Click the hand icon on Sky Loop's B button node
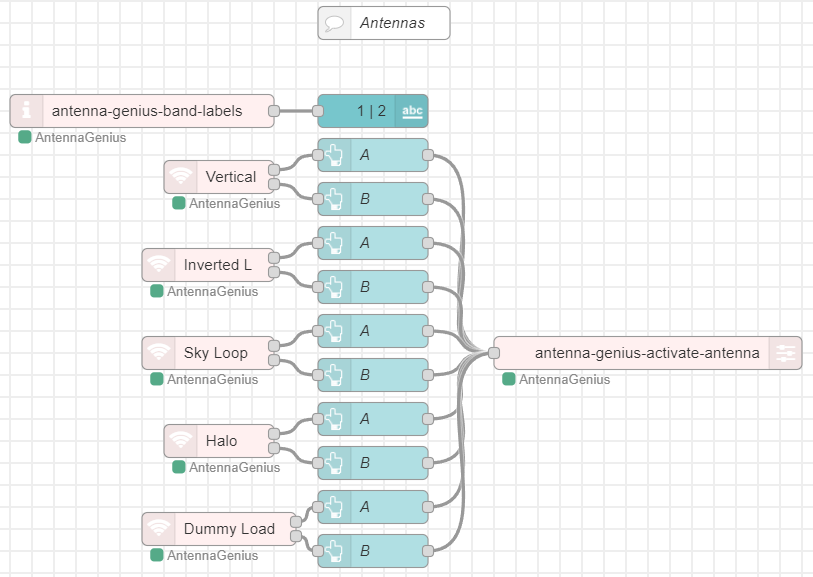Screen dimensions: 813x577 pos(334,375)
